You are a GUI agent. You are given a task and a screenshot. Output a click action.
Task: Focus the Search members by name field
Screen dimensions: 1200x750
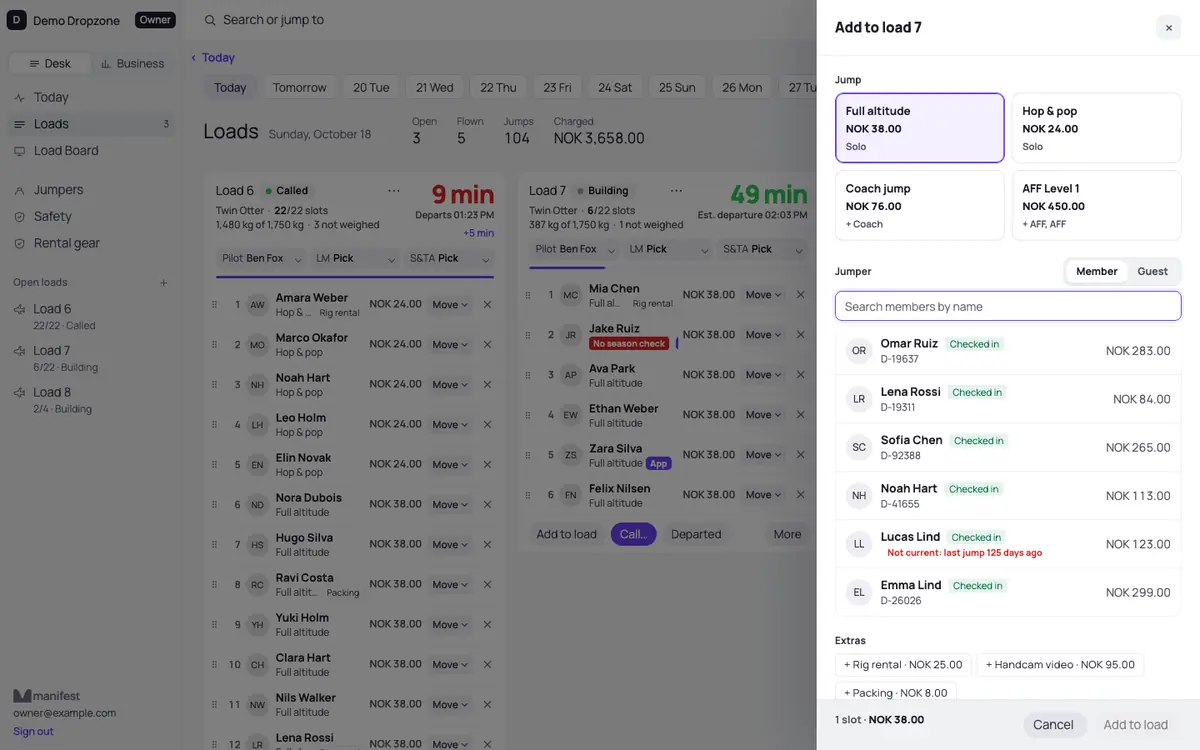pyautogui.click(x=1008, y=306)
